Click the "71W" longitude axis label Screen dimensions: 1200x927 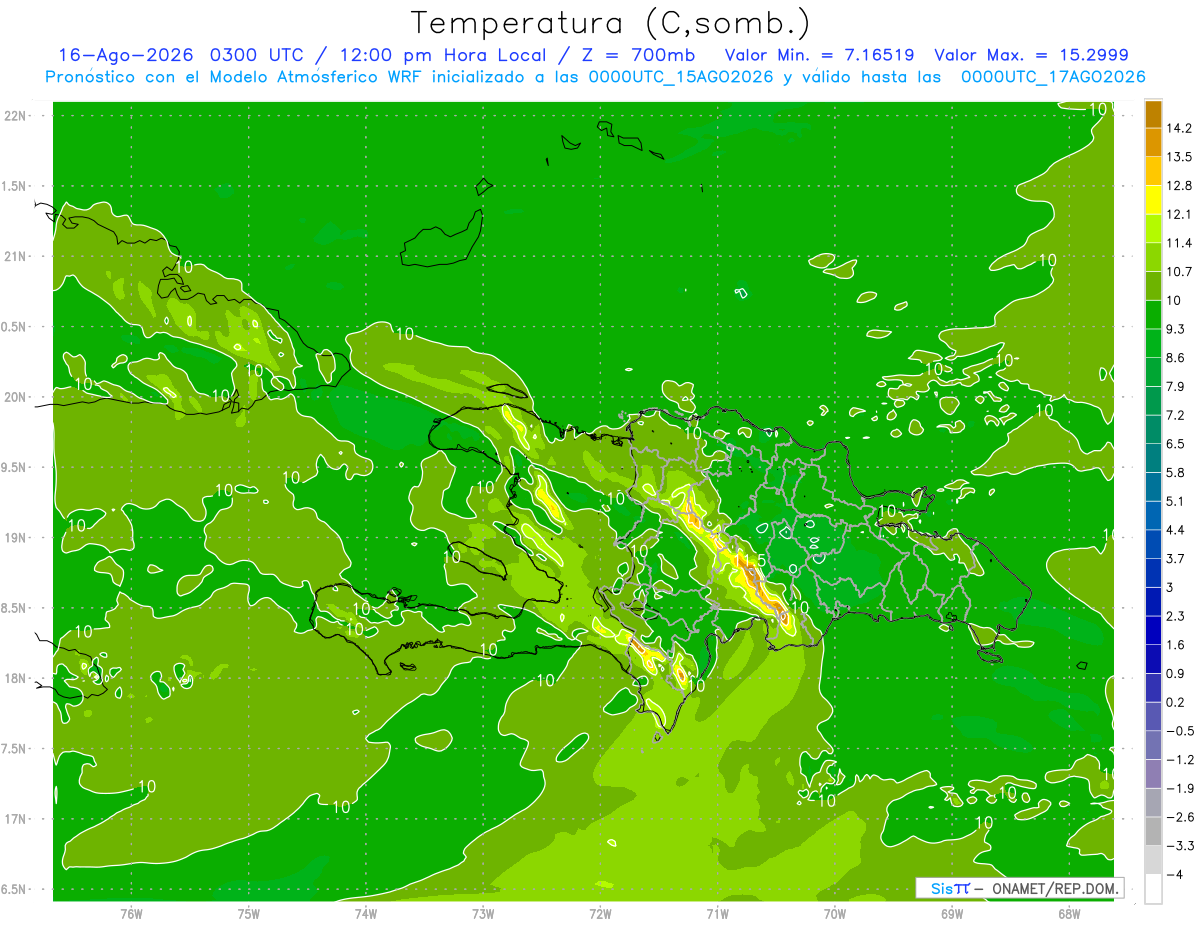click(x=717, y=914)
